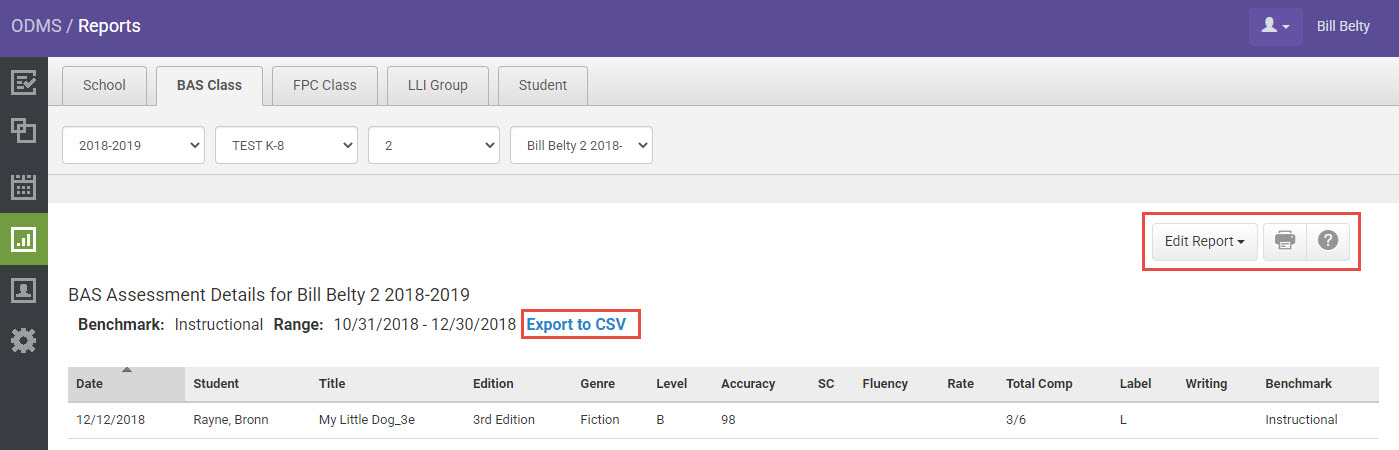
Task: Open help with the question mark icon
Action: pyautogui.click(x=1328, y=241)
